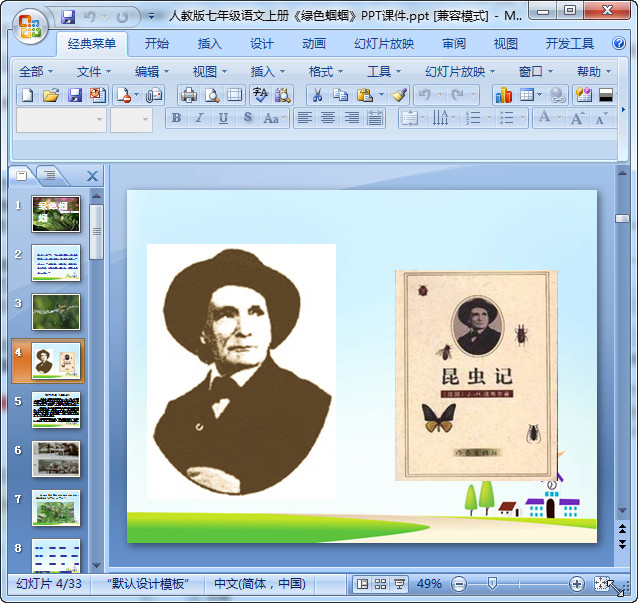This screenshot has height=603, width=638.
Task: Fit slide to window icon
Action: pos(601,584)
